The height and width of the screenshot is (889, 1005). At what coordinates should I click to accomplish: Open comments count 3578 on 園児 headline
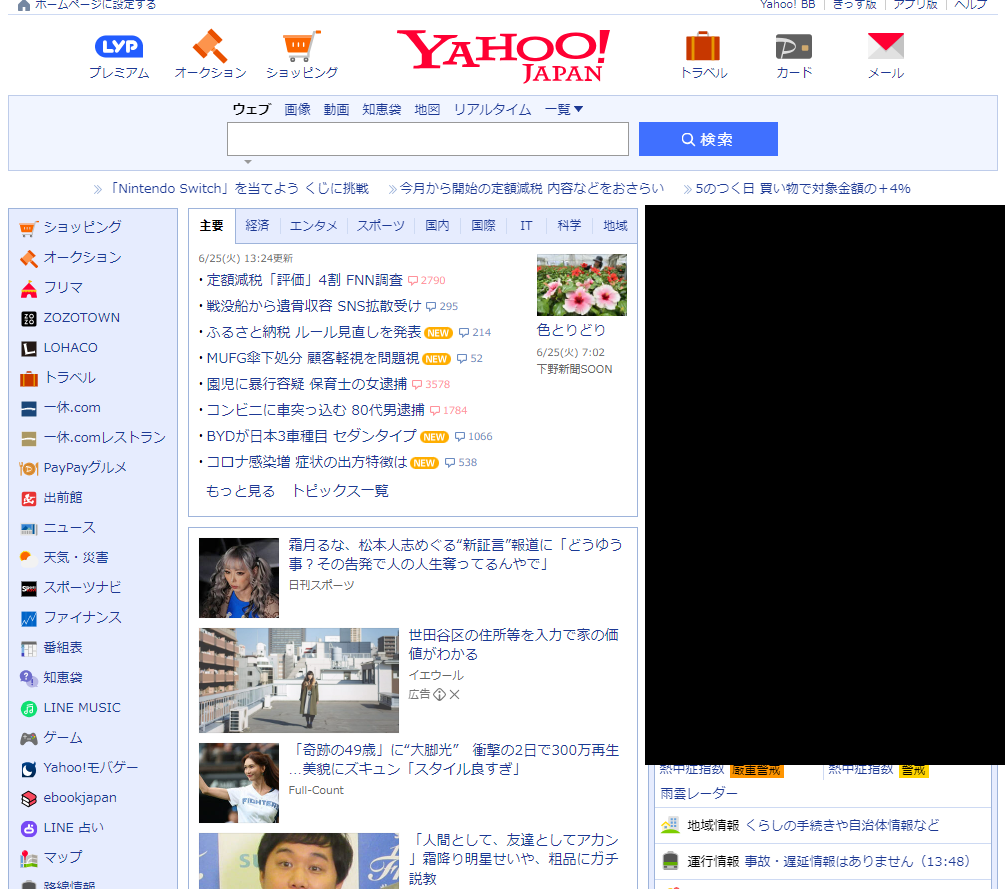pyautogui.click(x=431, y=385)
